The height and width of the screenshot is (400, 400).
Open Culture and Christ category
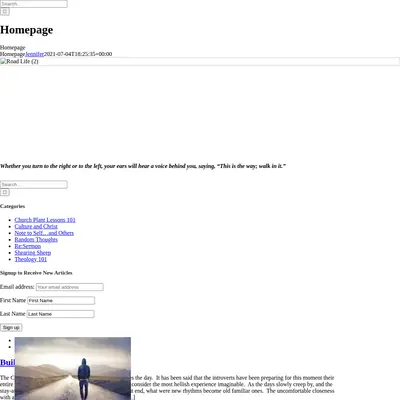pyautogui.click(x=36, y=226)
